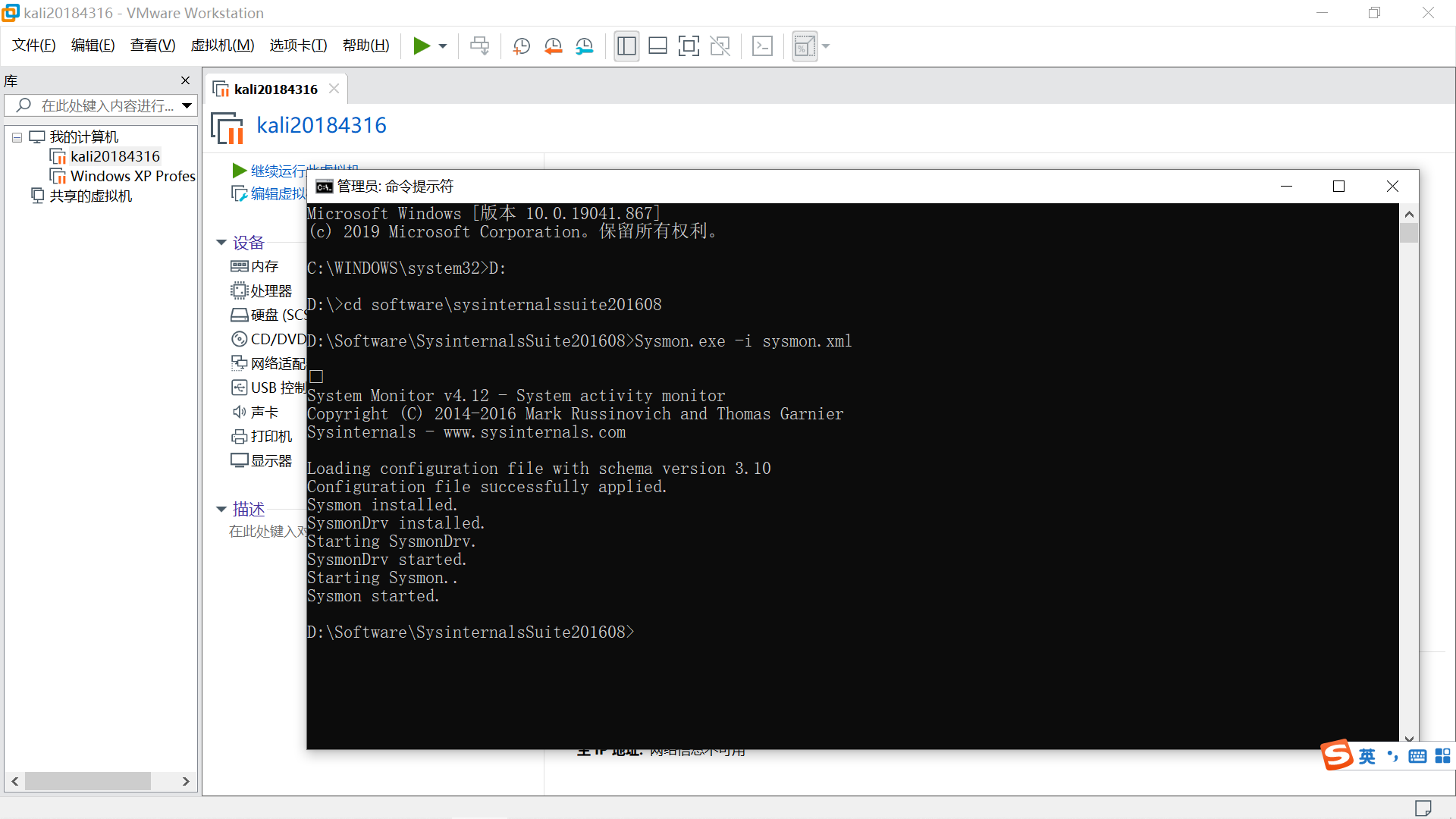Viewport: 1456px width, 819px height.
Task: Take a snapshot of this virtual machine
Action: point(521,46)
